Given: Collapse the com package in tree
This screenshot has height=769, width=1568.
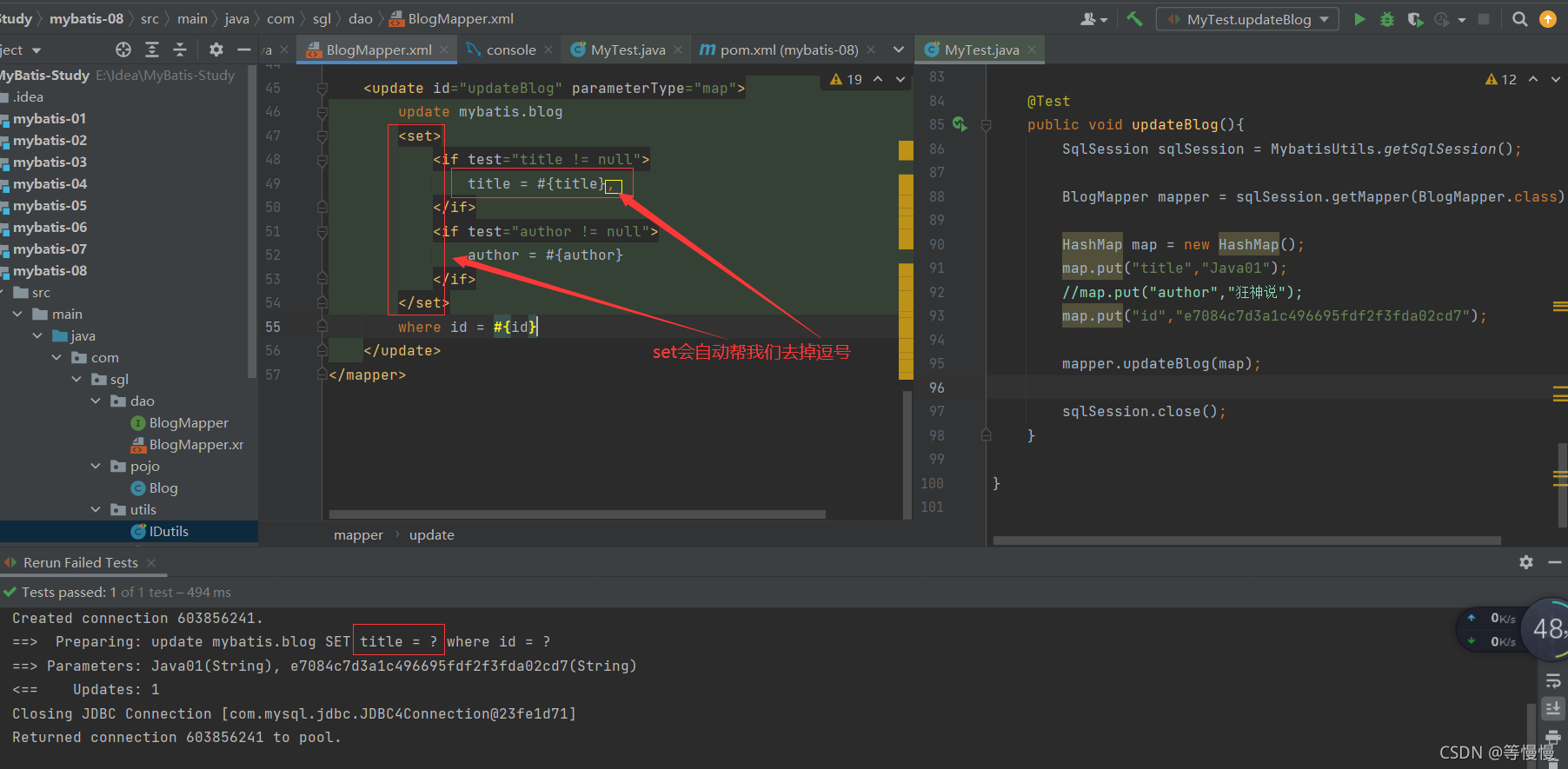Looking at the screenshot, I should 56,357.
